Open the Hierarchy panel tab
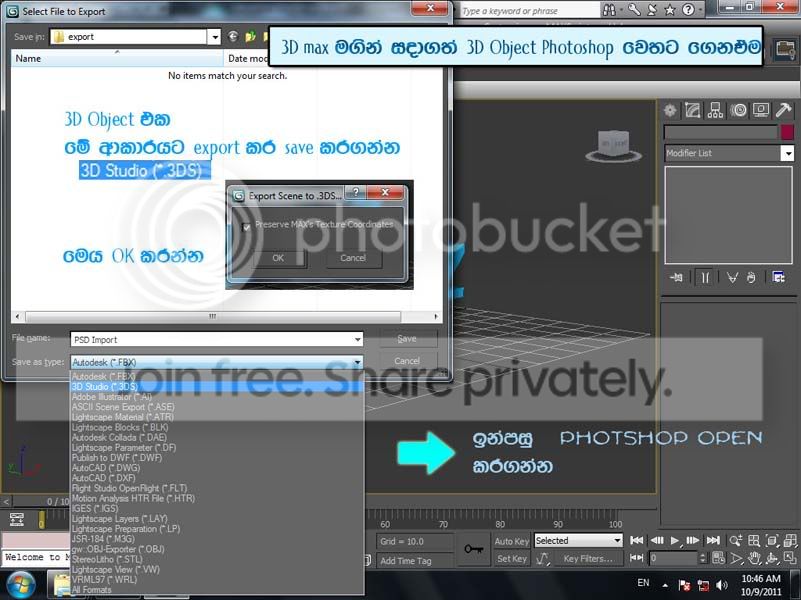 pos(715,110)
